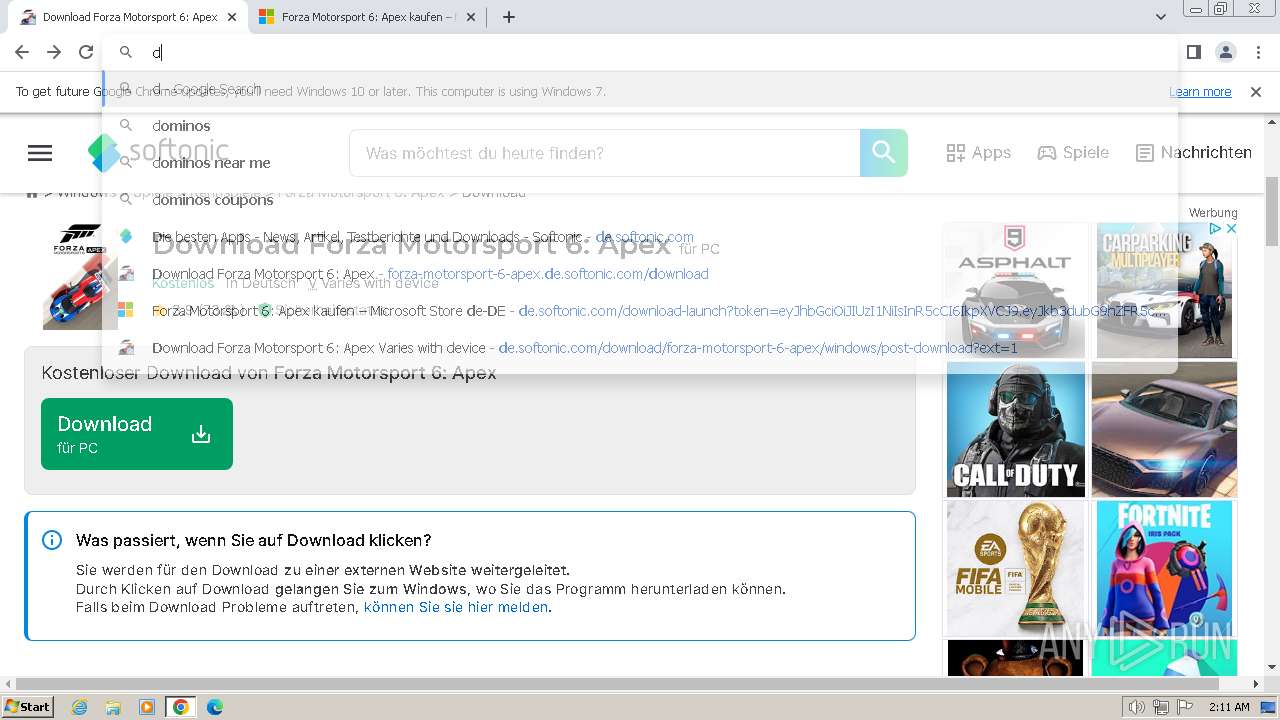Open the network icon in system tray
The width and height of the screenshot is (1280, 720).
pyautogui.click(x=1162, y=707)
